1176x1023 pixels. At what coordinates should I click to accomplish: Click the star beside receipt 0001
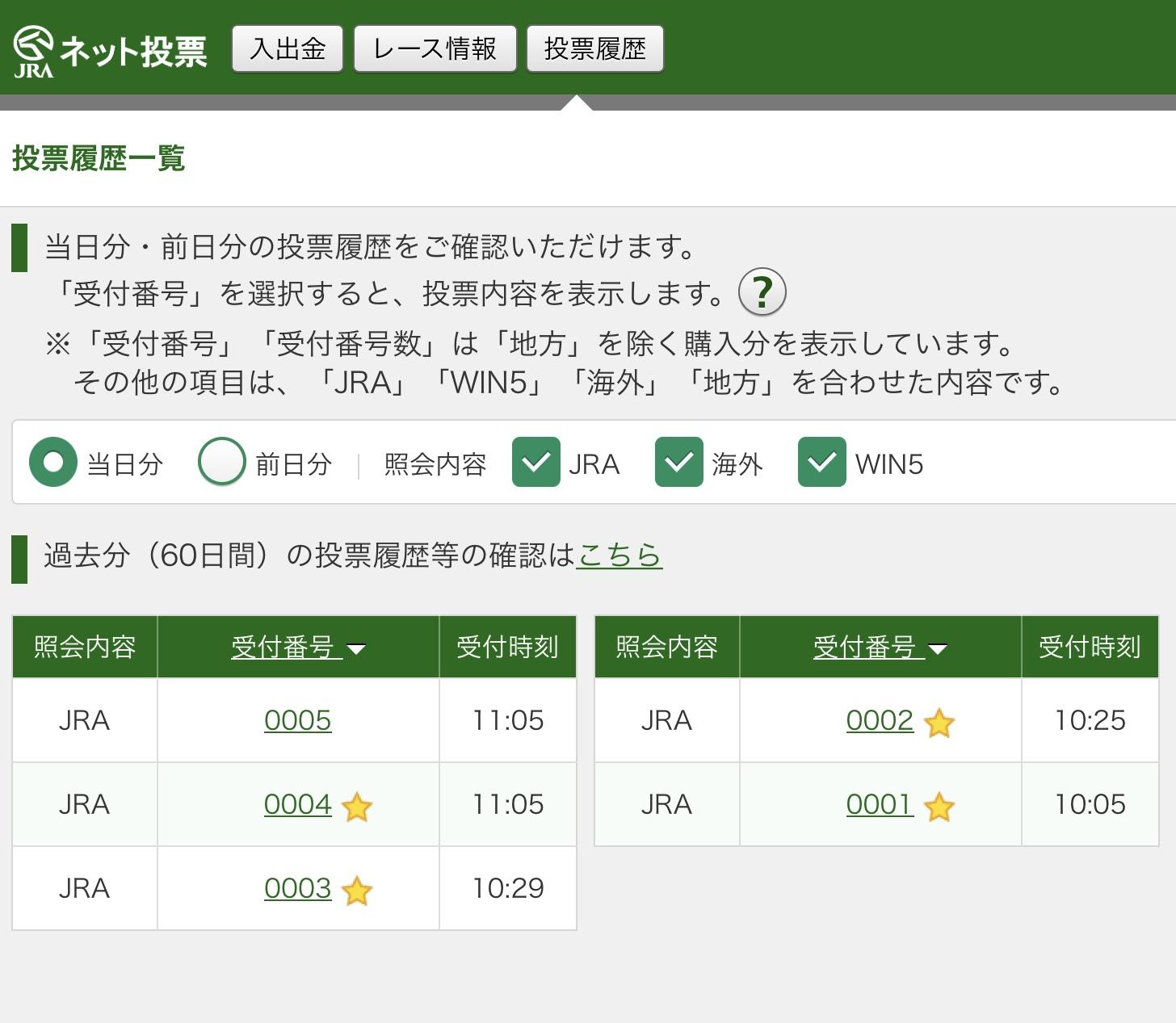pos(939,807)
